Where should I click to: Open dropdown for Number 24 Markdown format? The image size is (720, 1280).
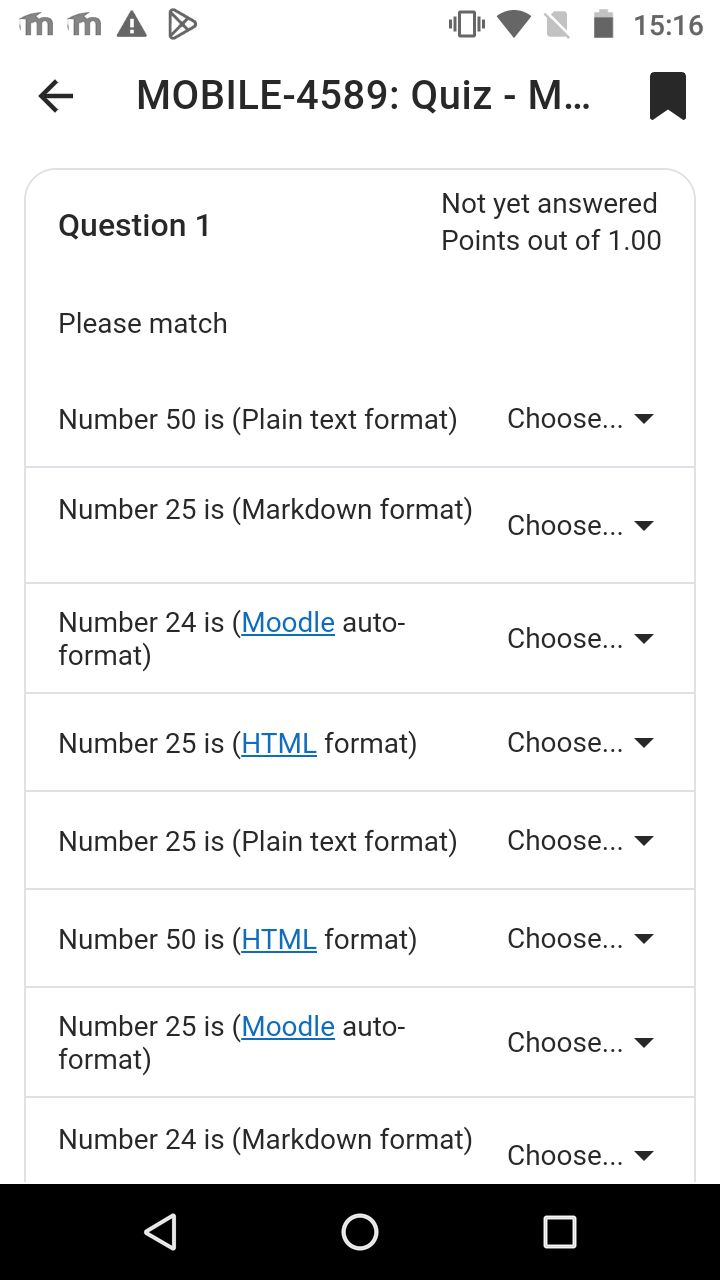(581, 1155)
